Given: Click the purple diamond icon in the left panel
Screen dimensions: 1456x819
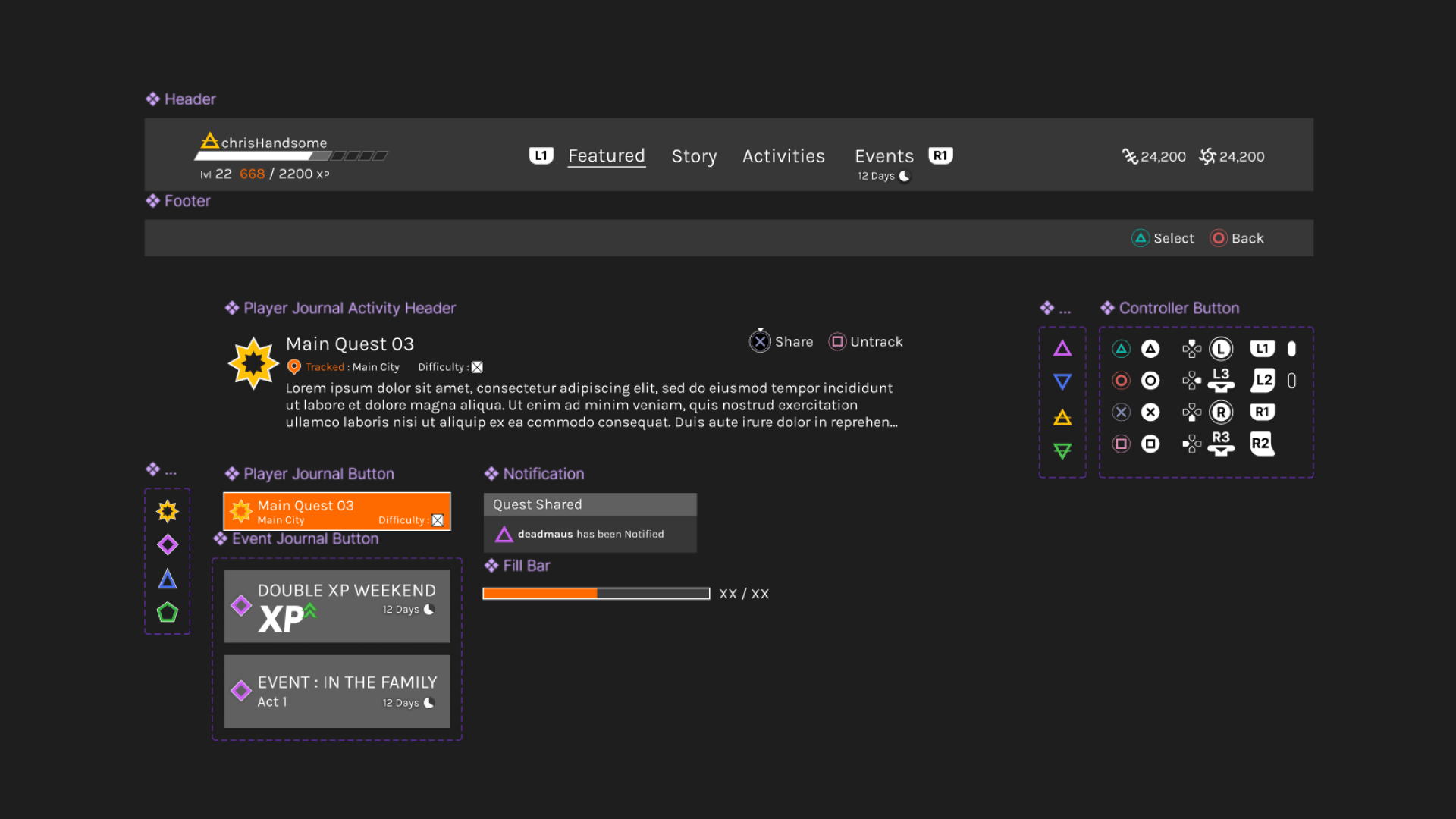Looking at the screenshot, I should pos(168,544).
